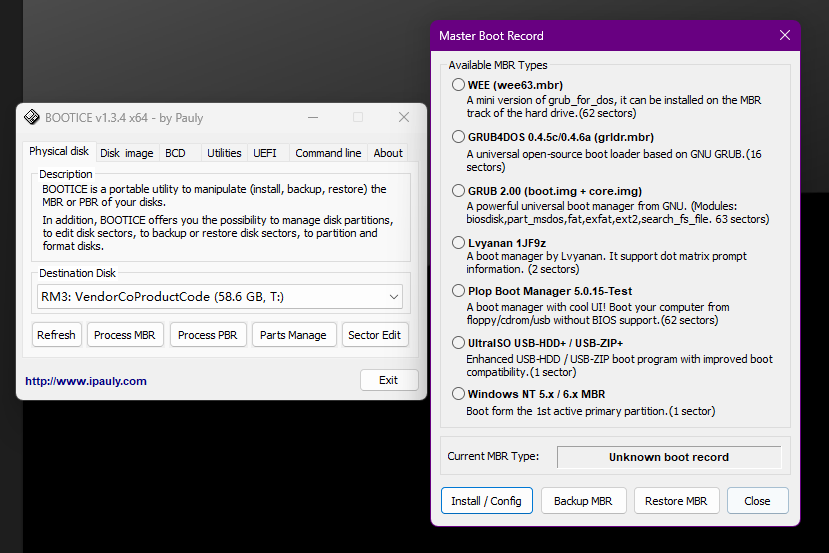Click the 'A boot manager by Lvyanan' description
Viewport: 829px width, 553px height.
pyautogui.click(x=606, y=262)
